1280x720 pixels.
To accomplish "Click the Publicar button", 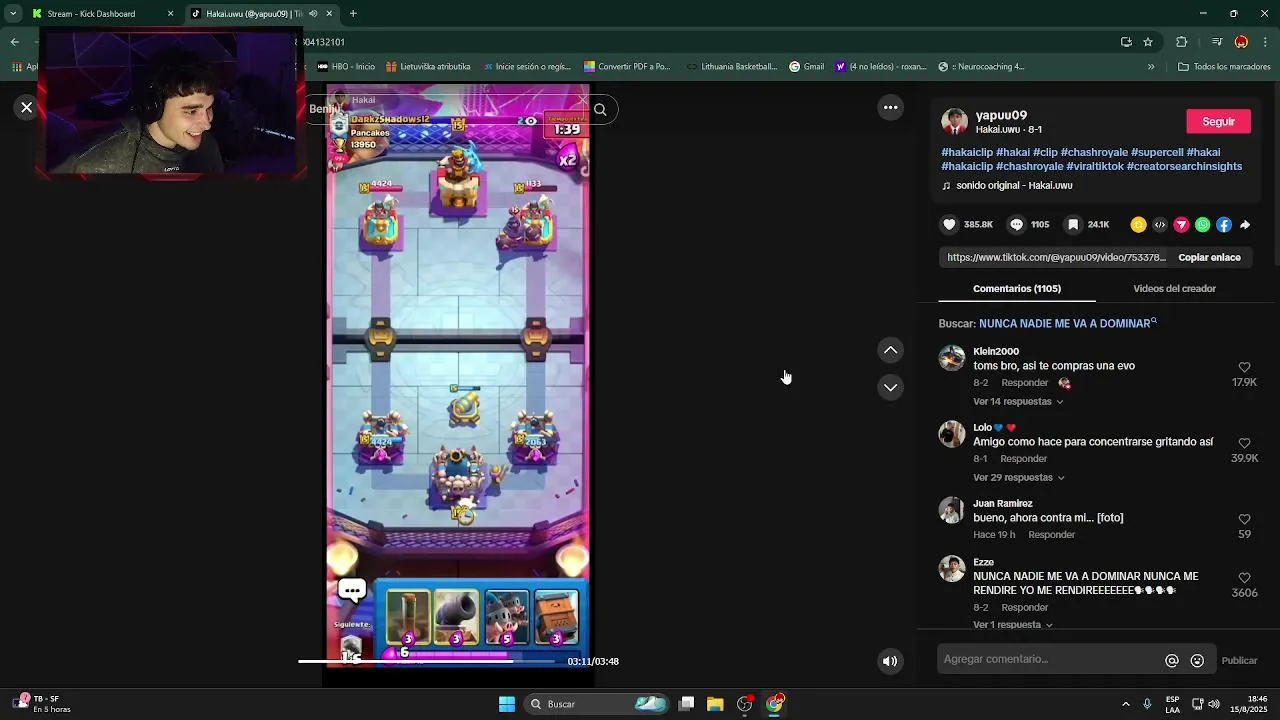I will coord(1239,660).
